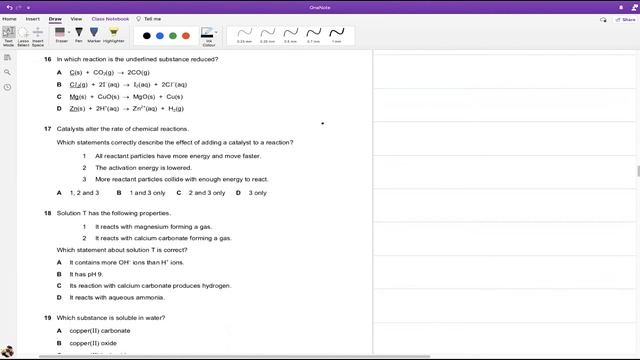Viewport: 640px width, 360px height.
Task: Click 'copper(II) carbonate' option
Action: (100, 331)
